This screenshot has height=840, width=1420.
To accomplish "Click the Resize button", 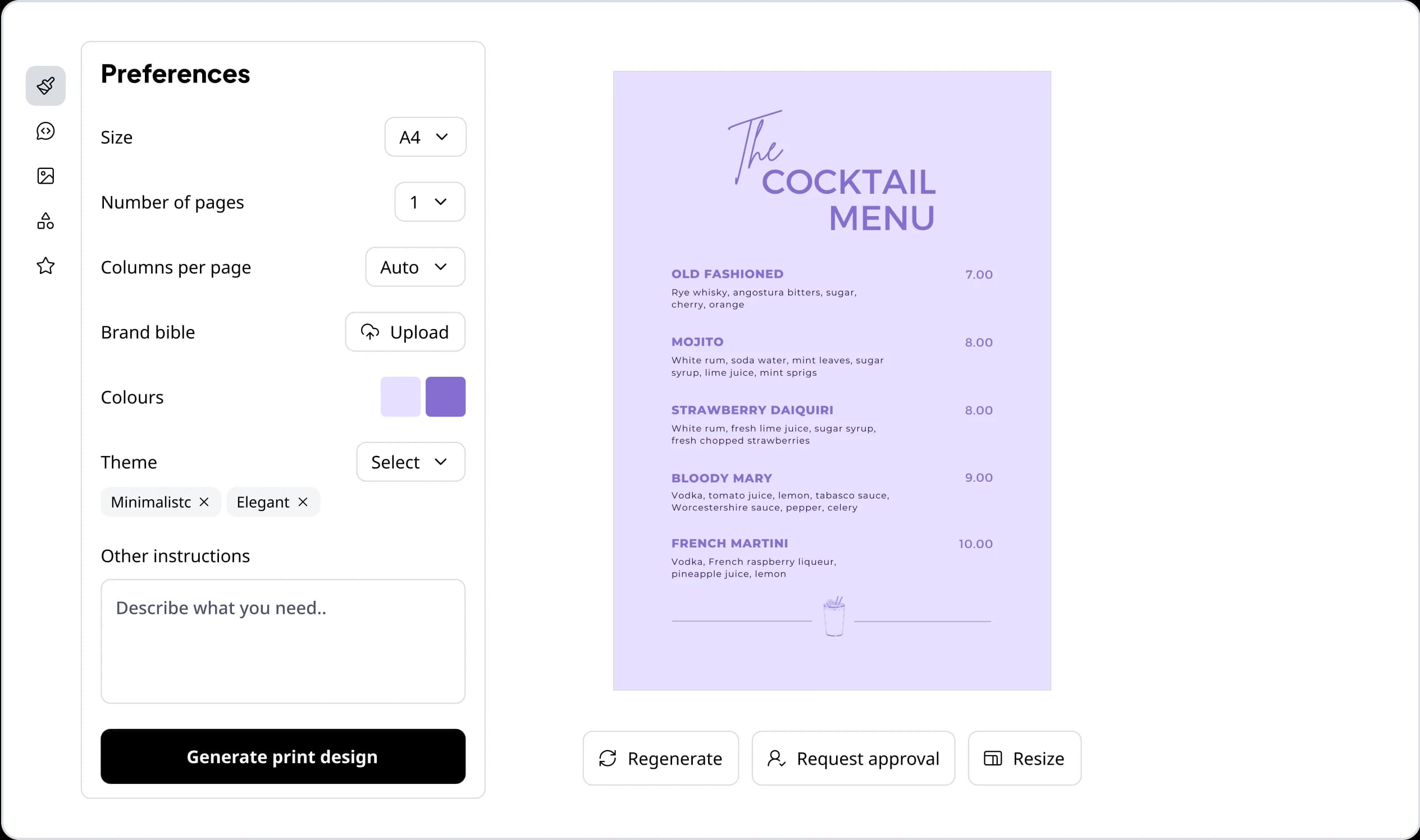I will coord(1024,759).
